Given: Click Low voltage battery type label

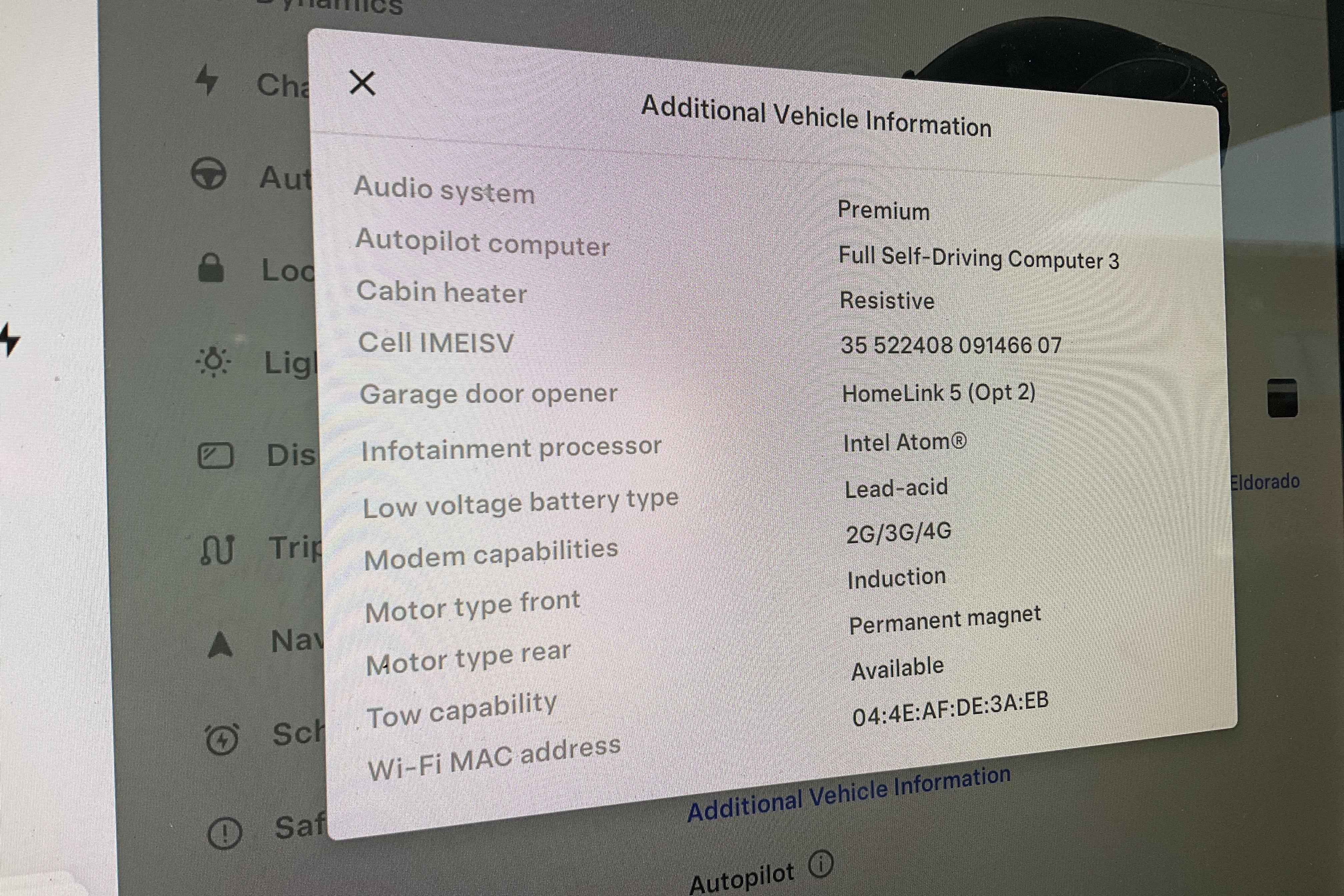Looking at the screenshot, I should (x=521, y=503).
